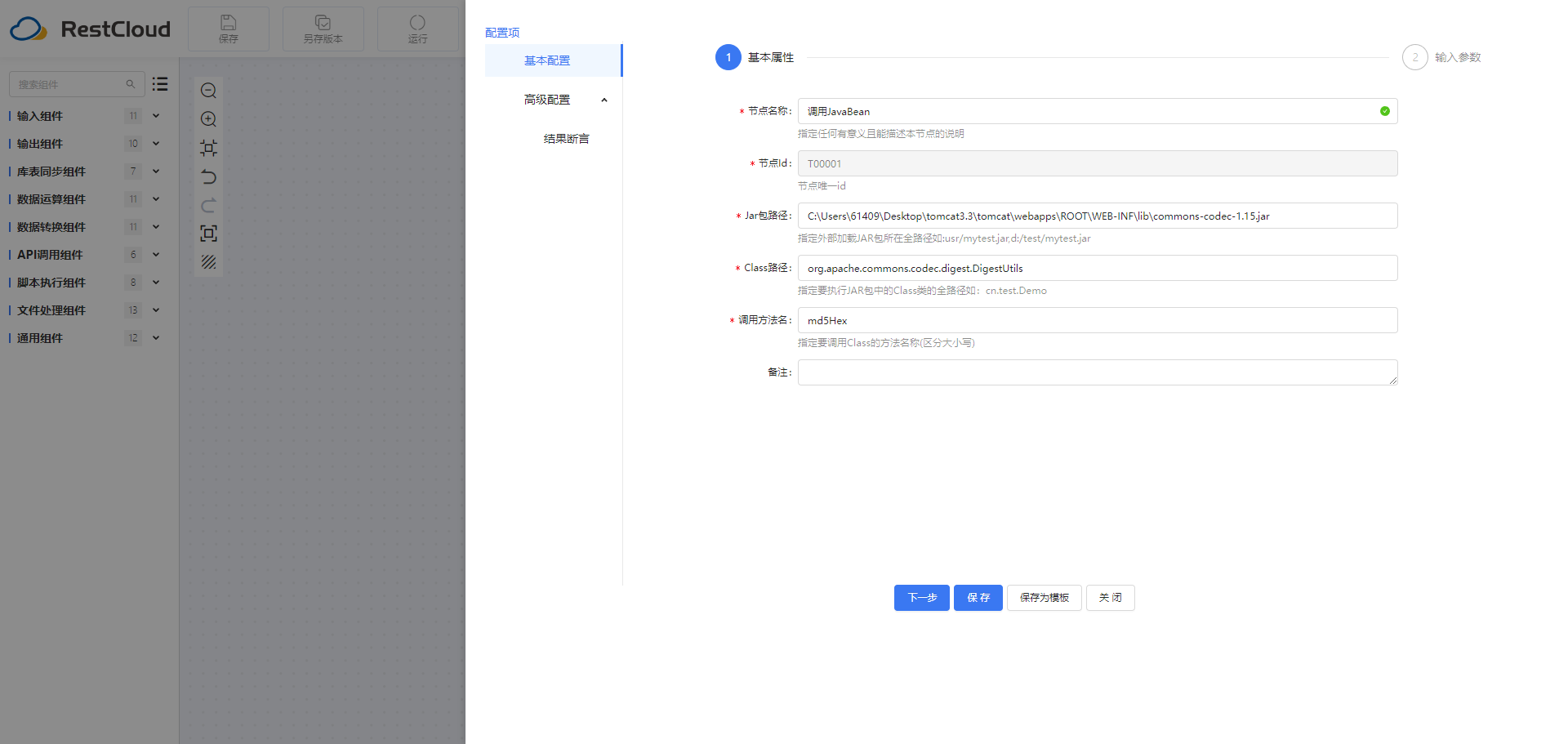Expand the 数据转换组件 group
The image size is (1568, 744).
click(x=156, y=227)
